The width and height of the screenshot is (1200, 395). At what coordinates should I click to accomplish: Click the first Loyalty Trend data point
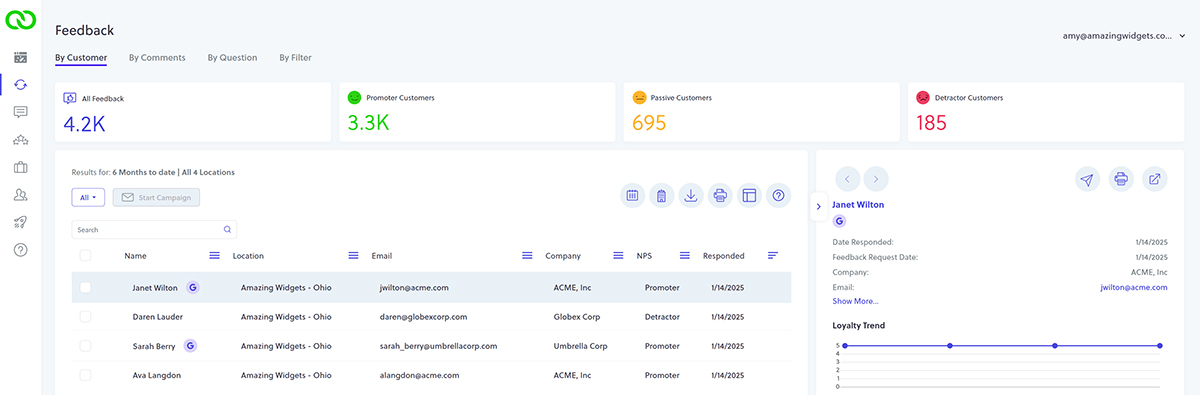point(845,346)
